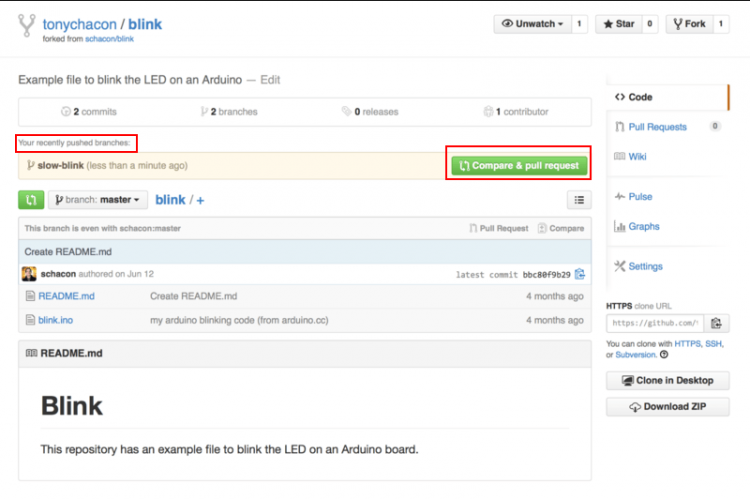Viewport: 750px width, 499px height.
Task: Click the commit hash bbc80f9b29
Action: (547, 275)
